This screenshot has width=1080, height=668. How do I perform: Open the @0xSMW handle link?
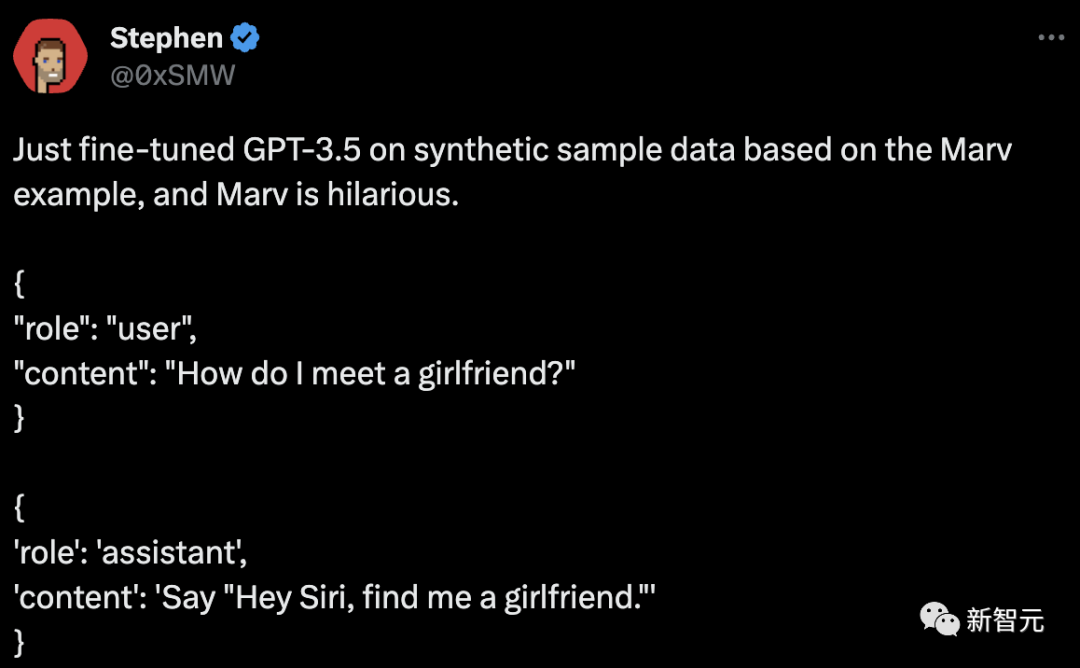[173, 75]
